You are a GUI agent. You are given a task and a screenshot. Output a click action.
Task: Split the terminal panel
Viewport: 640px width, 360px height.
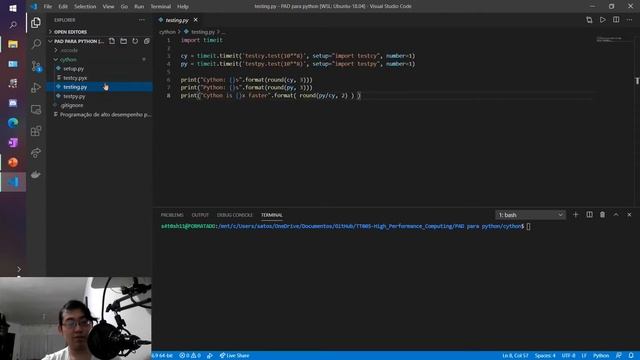pos(589,215)
